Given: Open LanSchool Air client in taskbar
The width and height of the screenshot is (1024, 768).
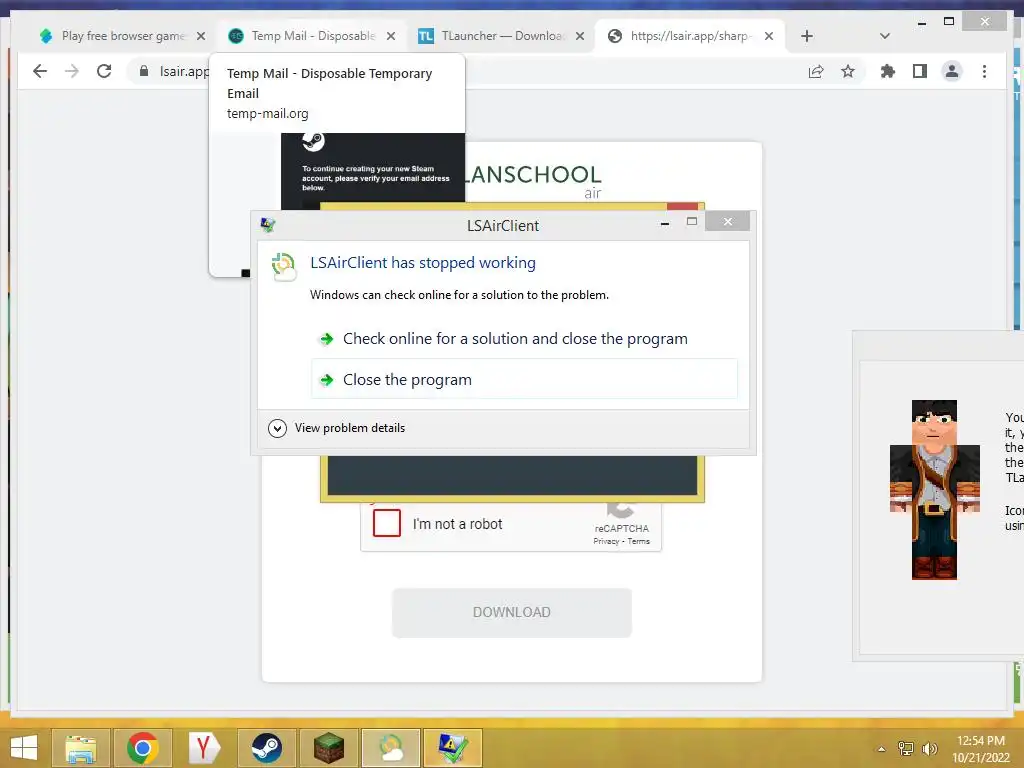Looking at the screenshot, I should coord(391,748).
